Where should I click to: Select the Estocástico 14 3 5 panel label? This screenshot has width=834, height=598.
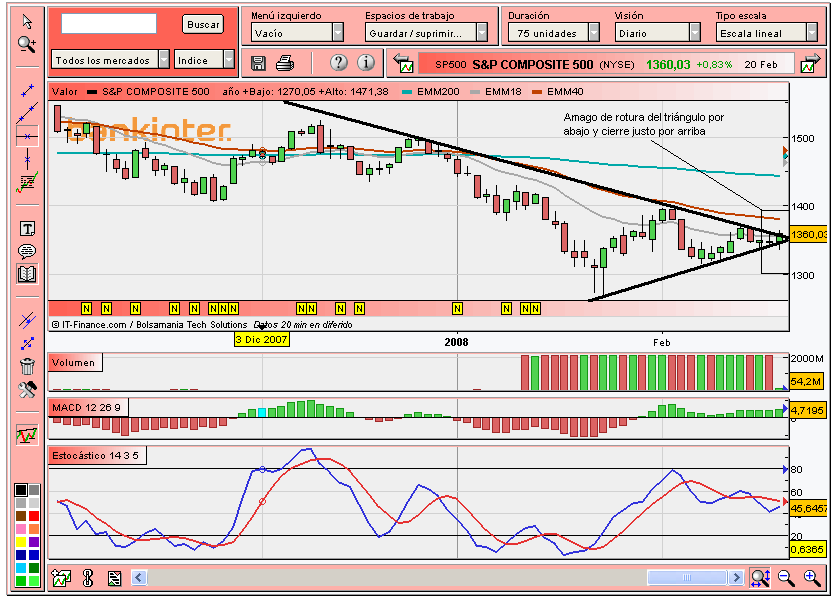click(x=96, y=455)
